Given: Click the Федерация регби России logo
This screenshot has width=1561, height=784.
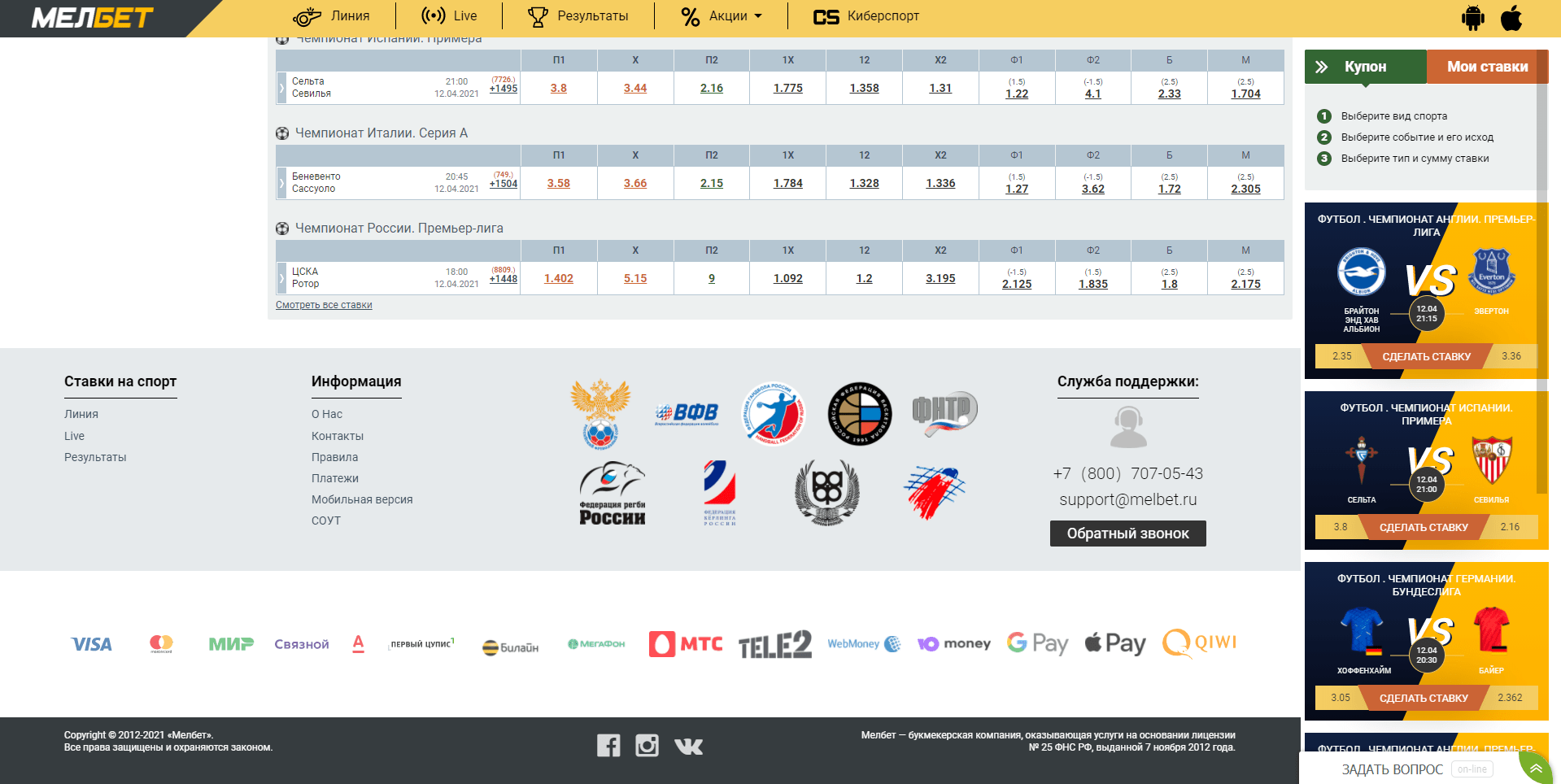Looking at the screenshot, I should pos(612,493).
